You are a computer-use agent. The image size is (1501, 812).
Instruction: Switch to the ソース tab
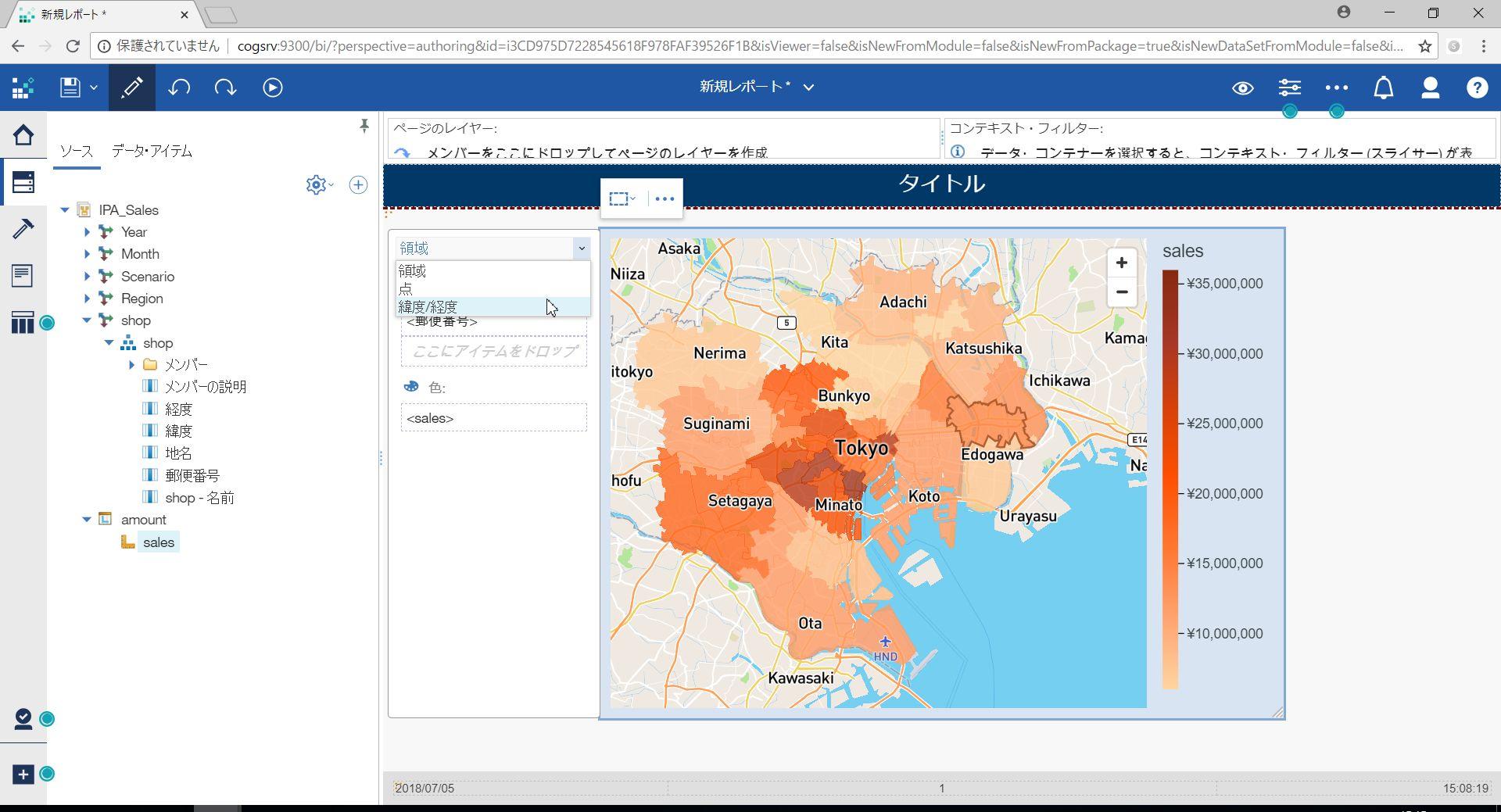click(x=77, y=152)
